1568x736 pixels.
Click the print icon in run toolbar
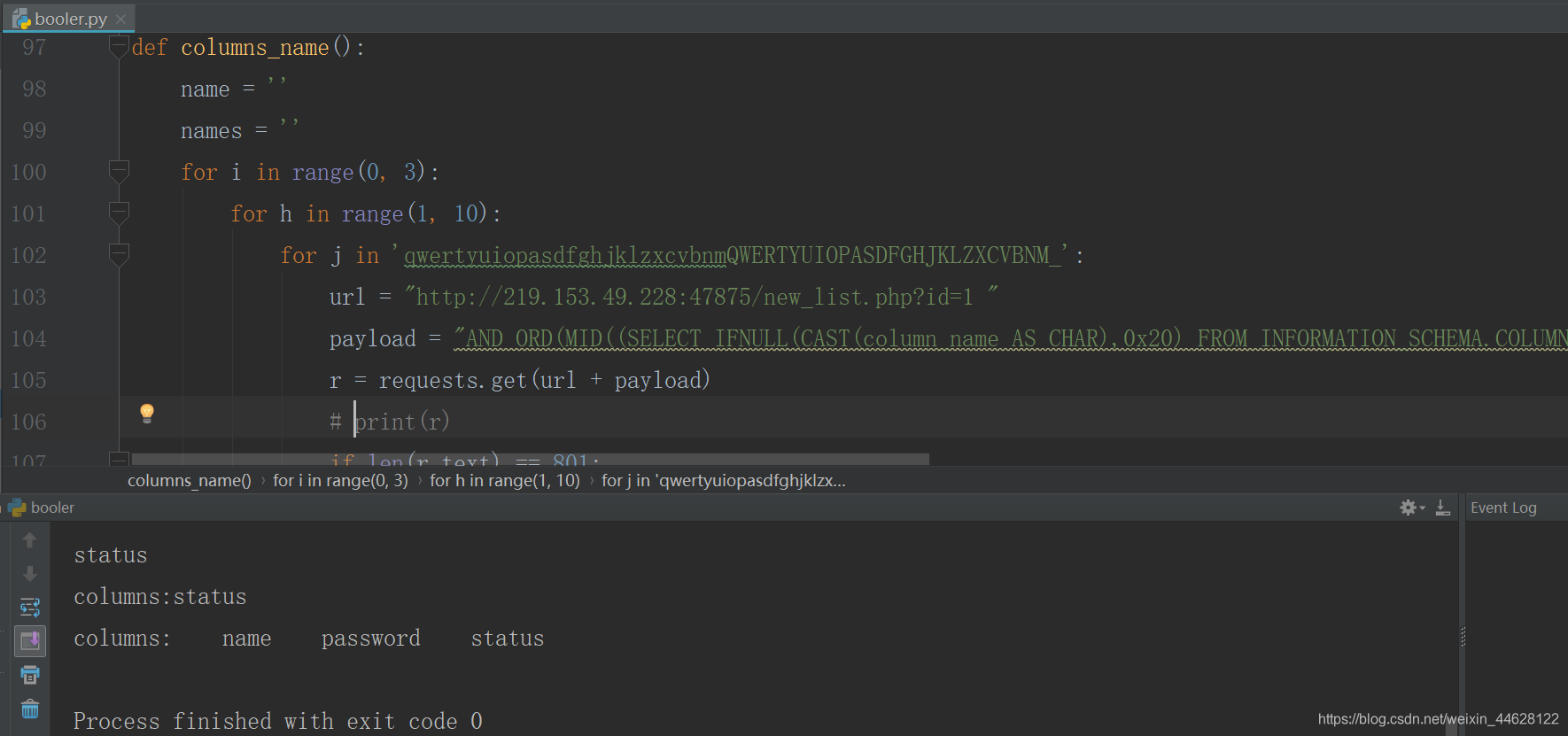pos(30,675)
